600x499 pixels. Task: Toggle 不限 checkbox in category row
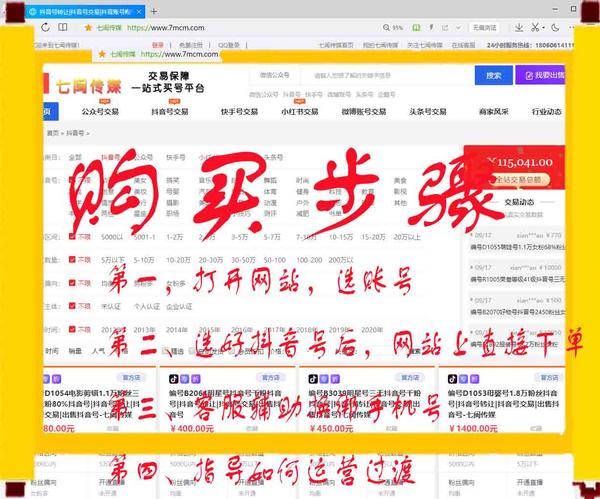(72, 180)
